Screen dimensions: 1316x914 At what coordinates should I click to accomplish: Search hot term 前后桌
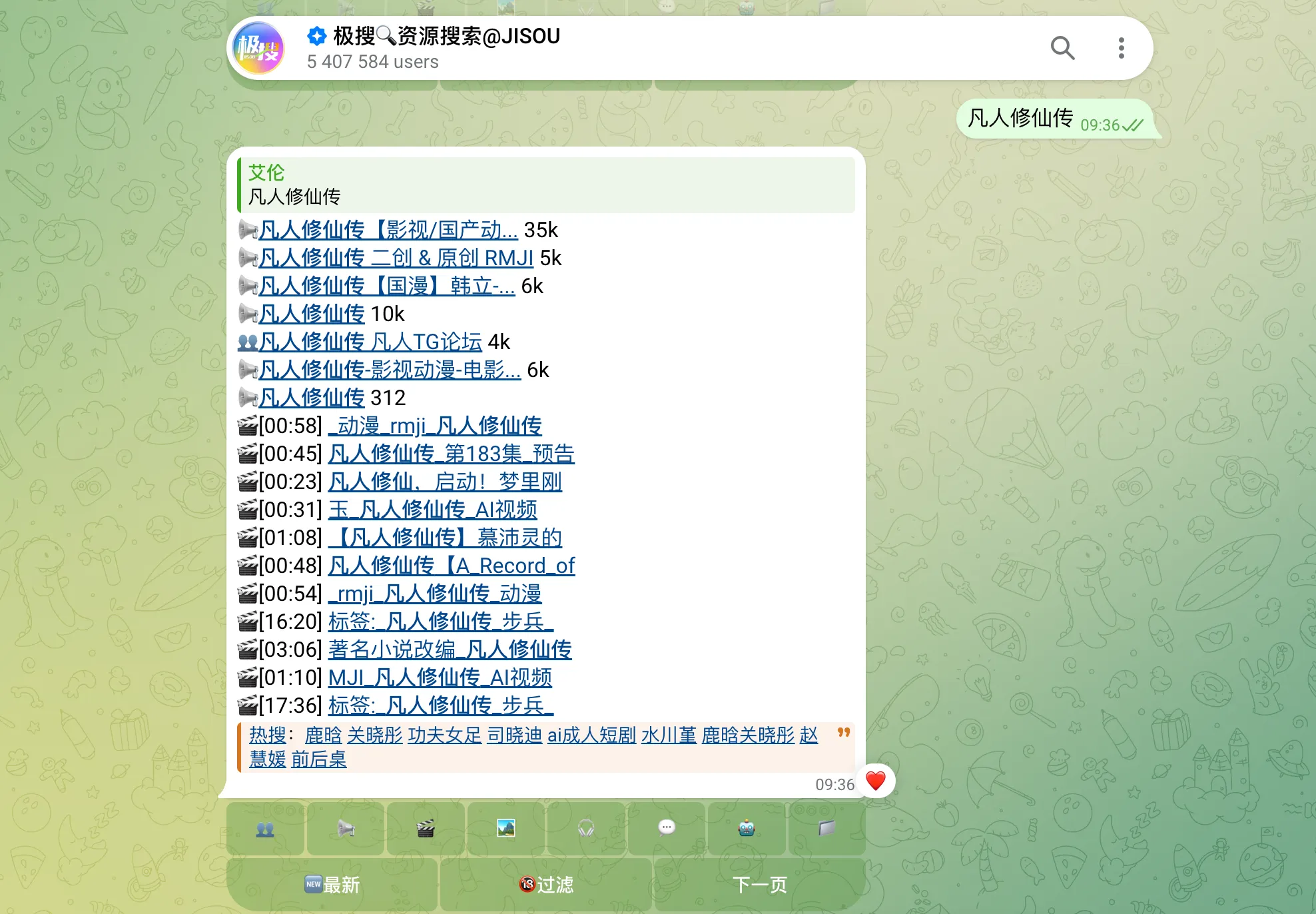(x=319, y=759)
